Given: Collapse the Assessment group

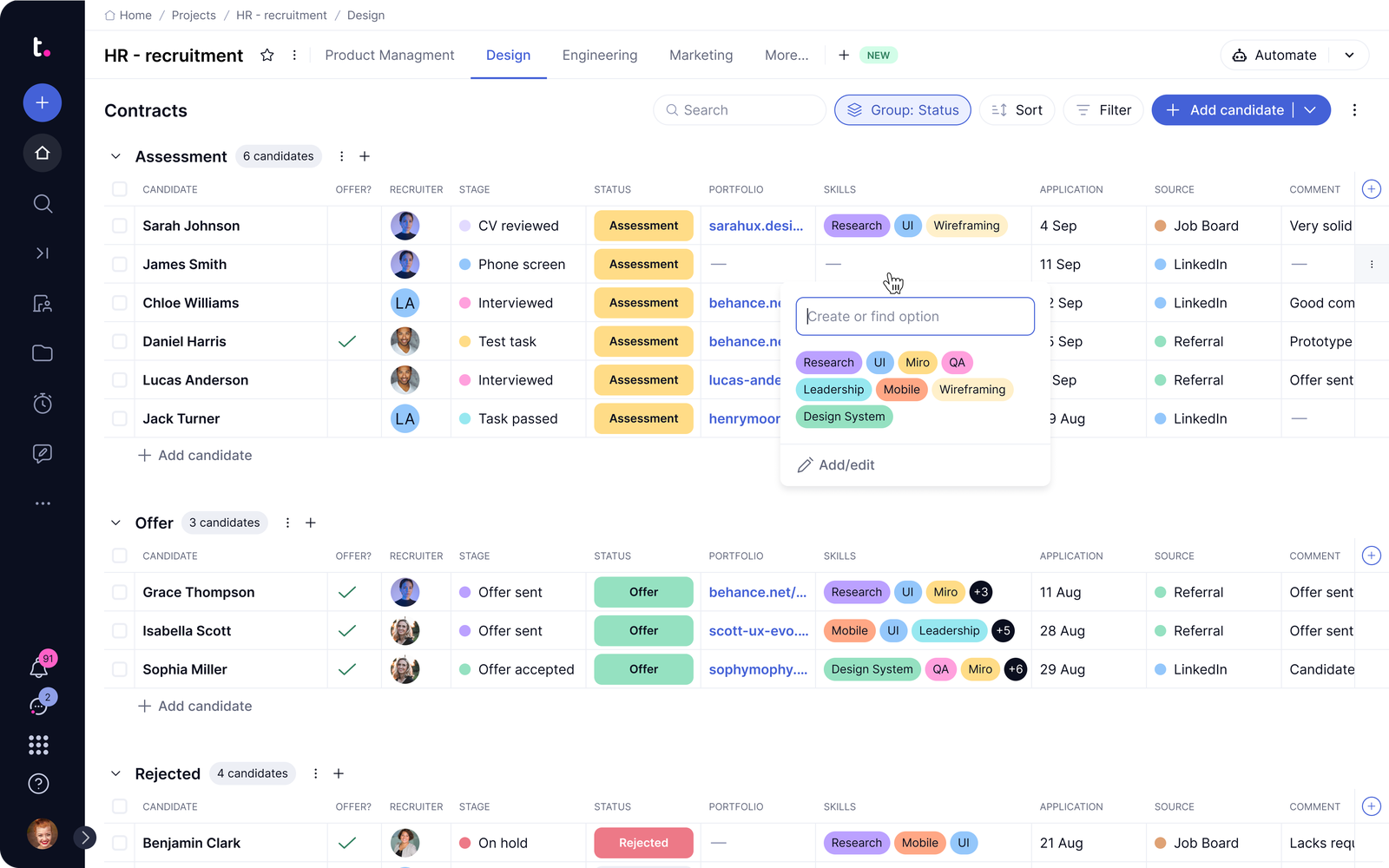Looking at the screenshot, I should tap(115, 156).
